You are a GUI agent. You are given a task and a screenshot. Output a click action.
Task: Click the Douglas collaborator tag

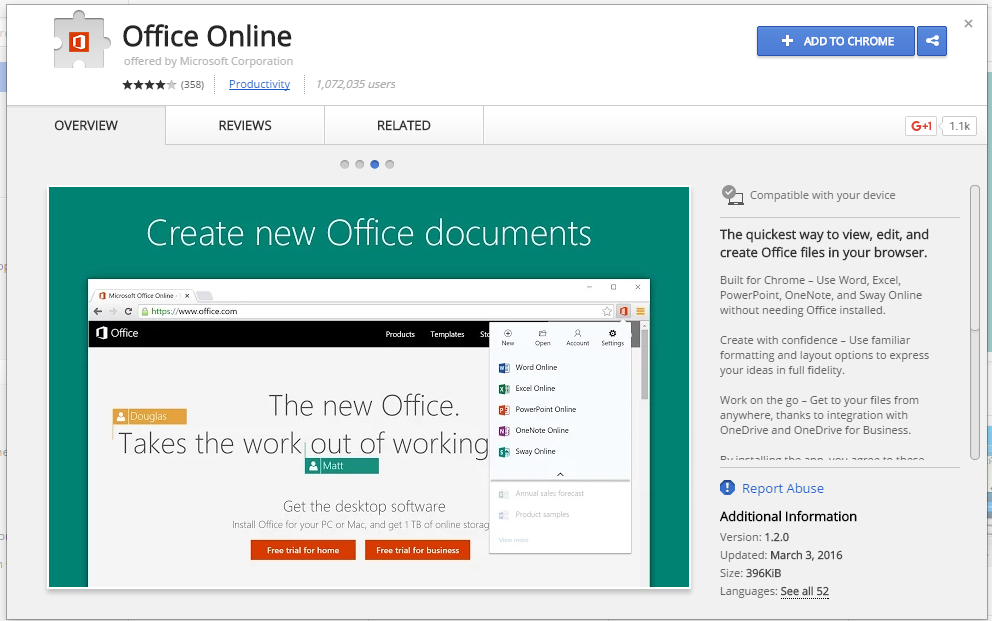149,416
